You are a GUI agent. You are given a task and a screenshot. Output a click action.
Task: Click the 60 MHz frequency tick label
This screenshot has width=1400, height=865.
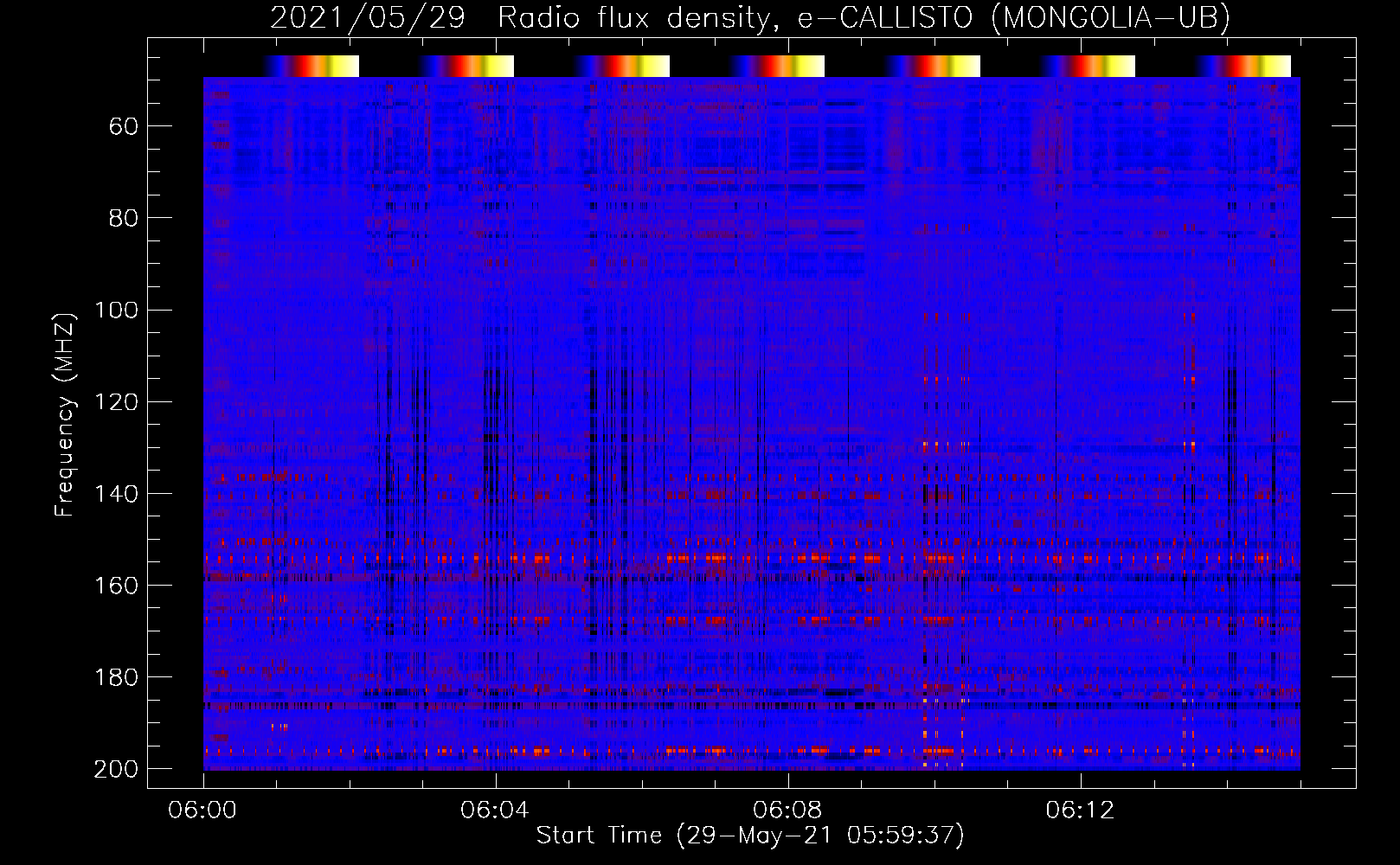click(124, 126)
